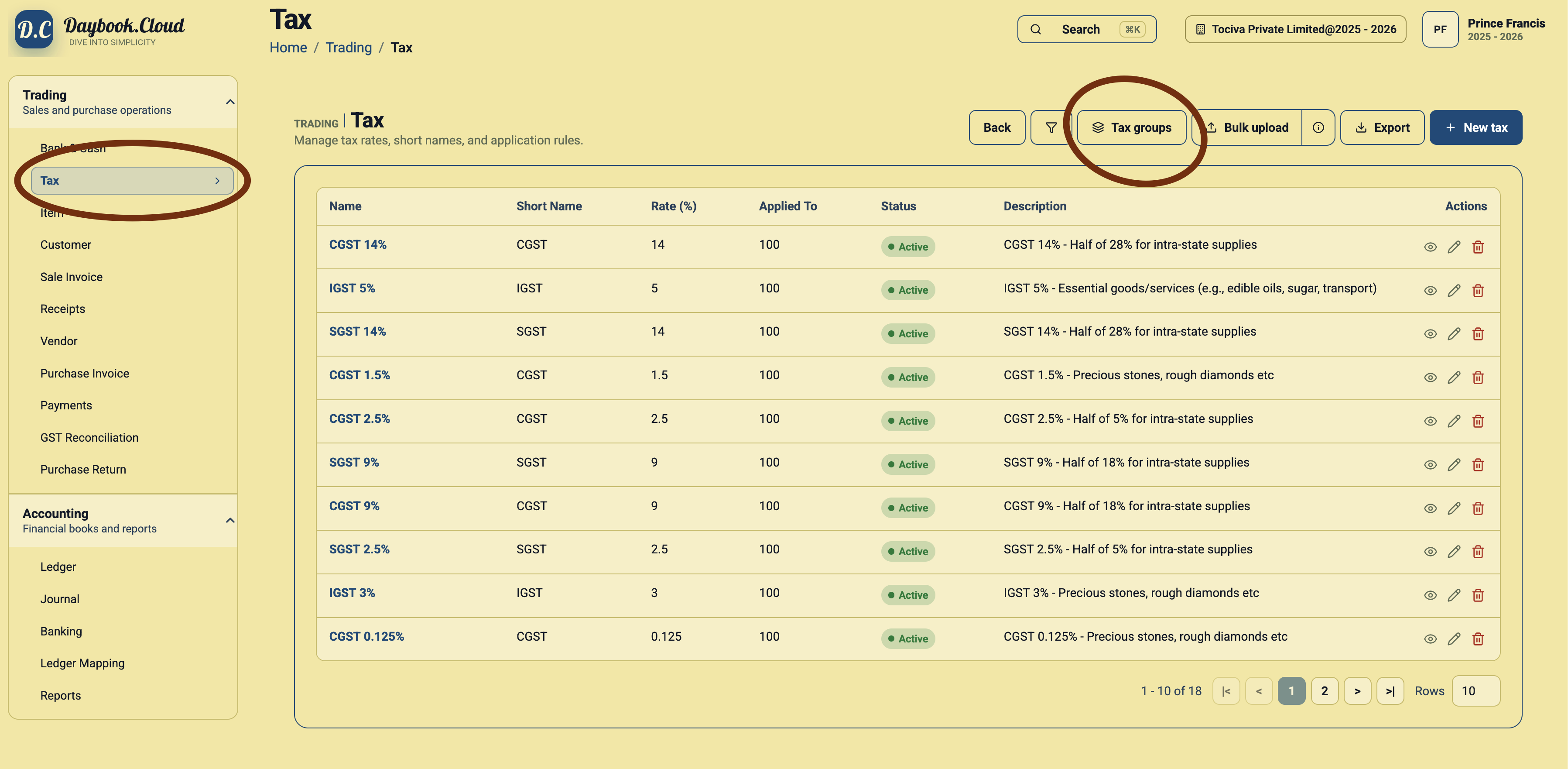View the CGST 14% tax row
This screenshot has width=1568, height=769.
click(x=1430, y=247)
